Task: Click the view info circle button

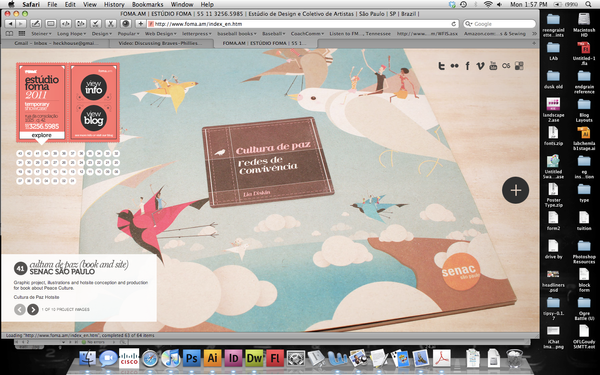Action: [x=94, y=87]
